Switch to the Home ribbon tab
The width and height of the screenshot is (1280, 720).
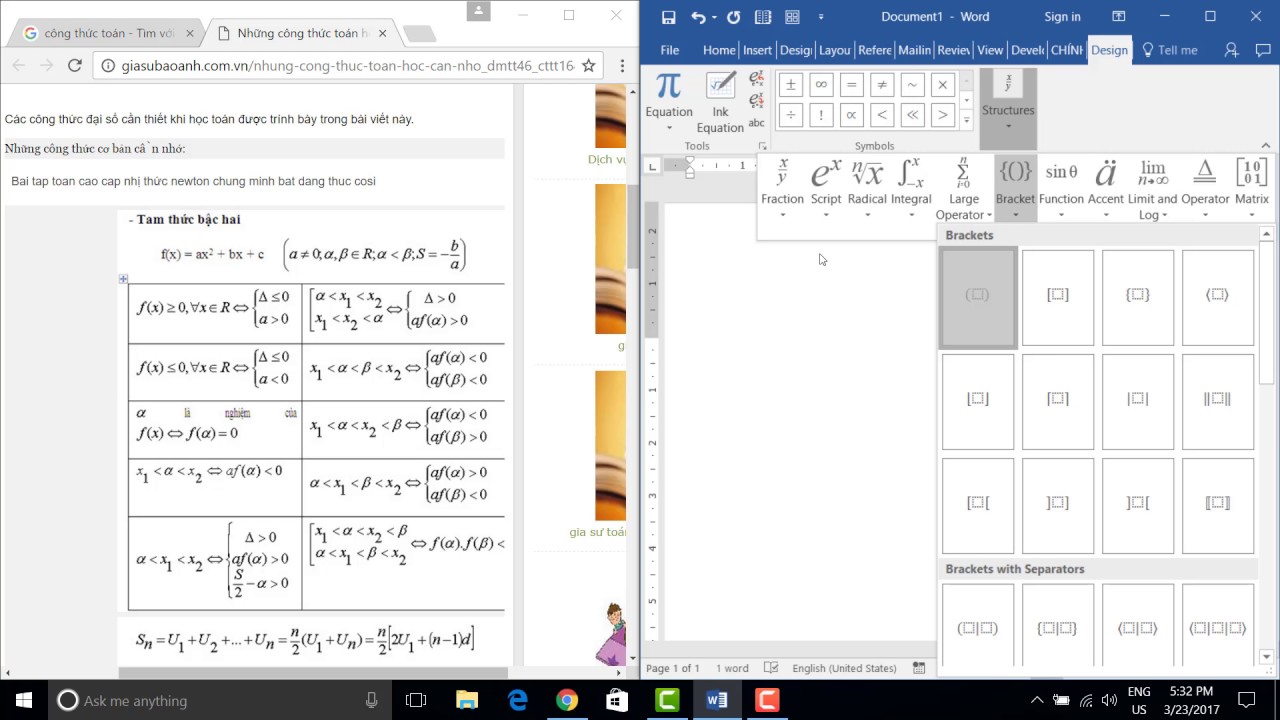coord(719,50)
